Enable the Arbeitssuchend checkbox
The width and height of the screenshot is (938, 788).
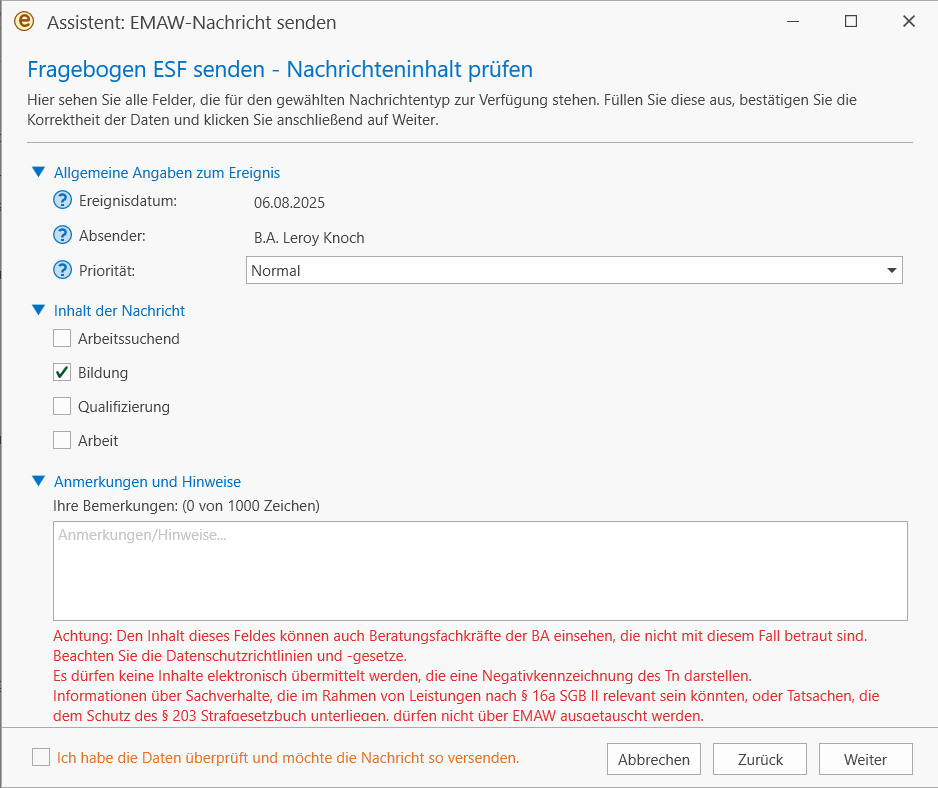click(62, 338)
